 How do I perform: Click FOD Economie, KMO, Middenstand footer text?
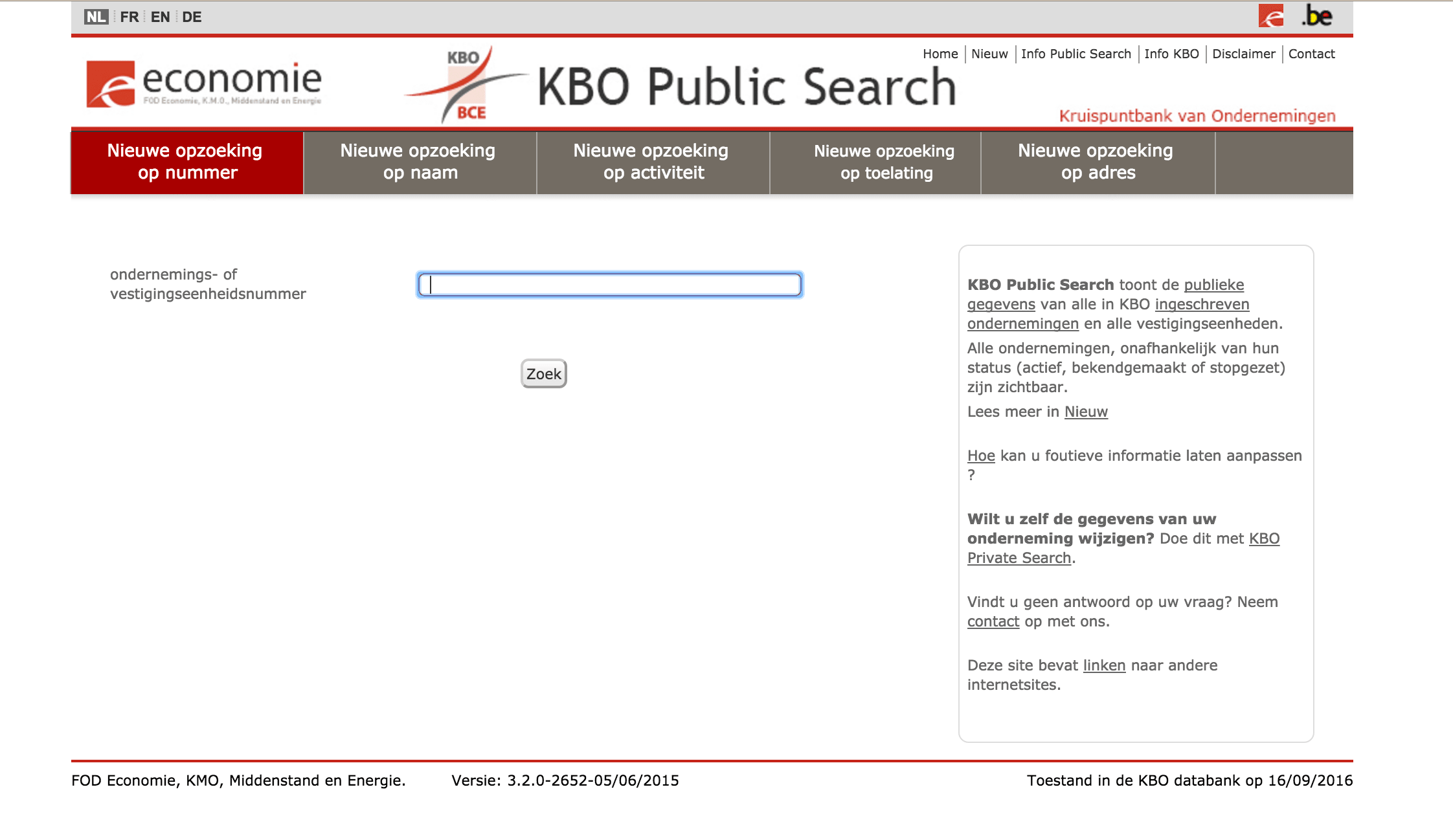pos(238,780)
